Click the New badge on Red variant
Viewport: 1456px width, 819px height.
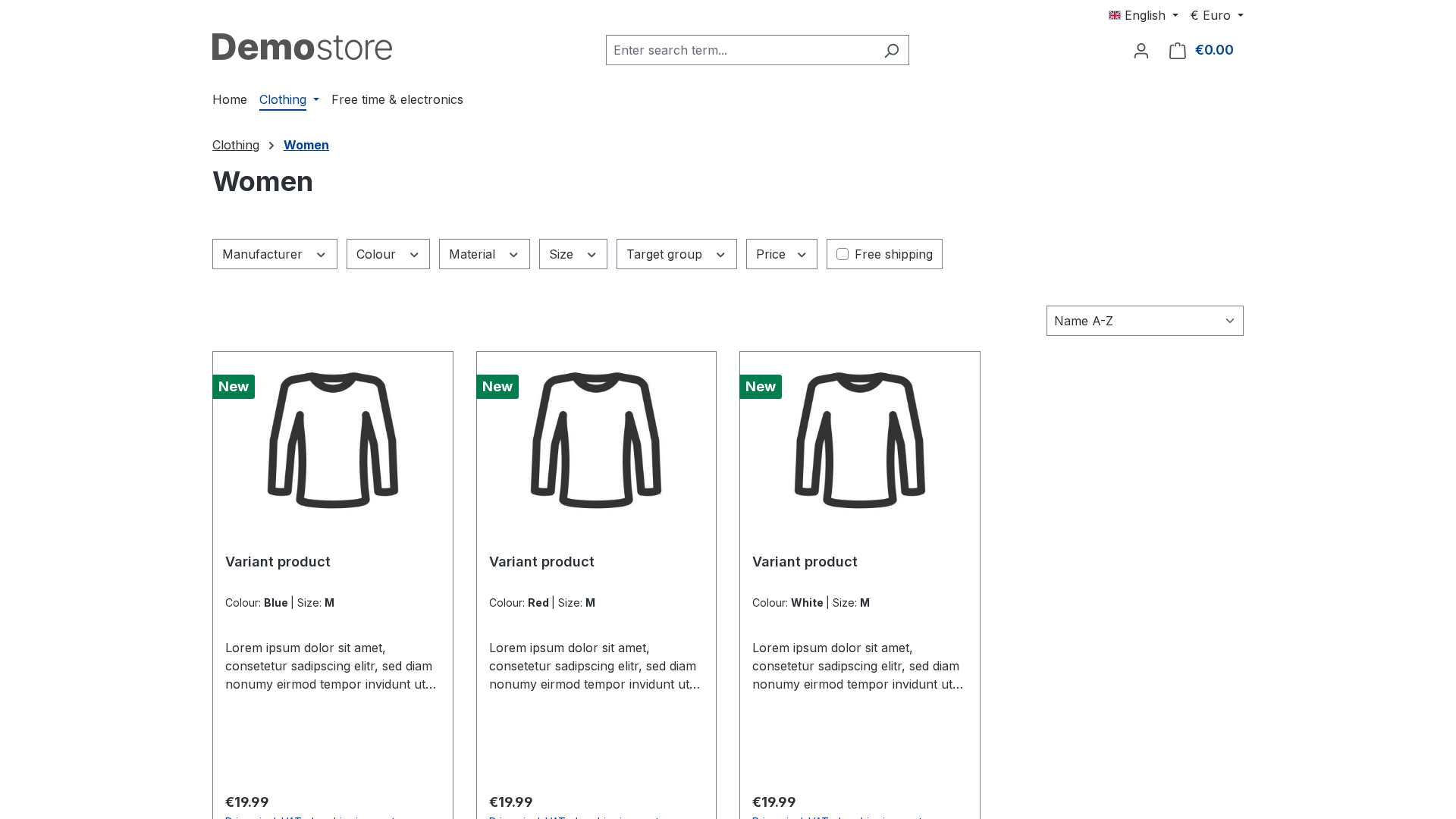point(497,387)
